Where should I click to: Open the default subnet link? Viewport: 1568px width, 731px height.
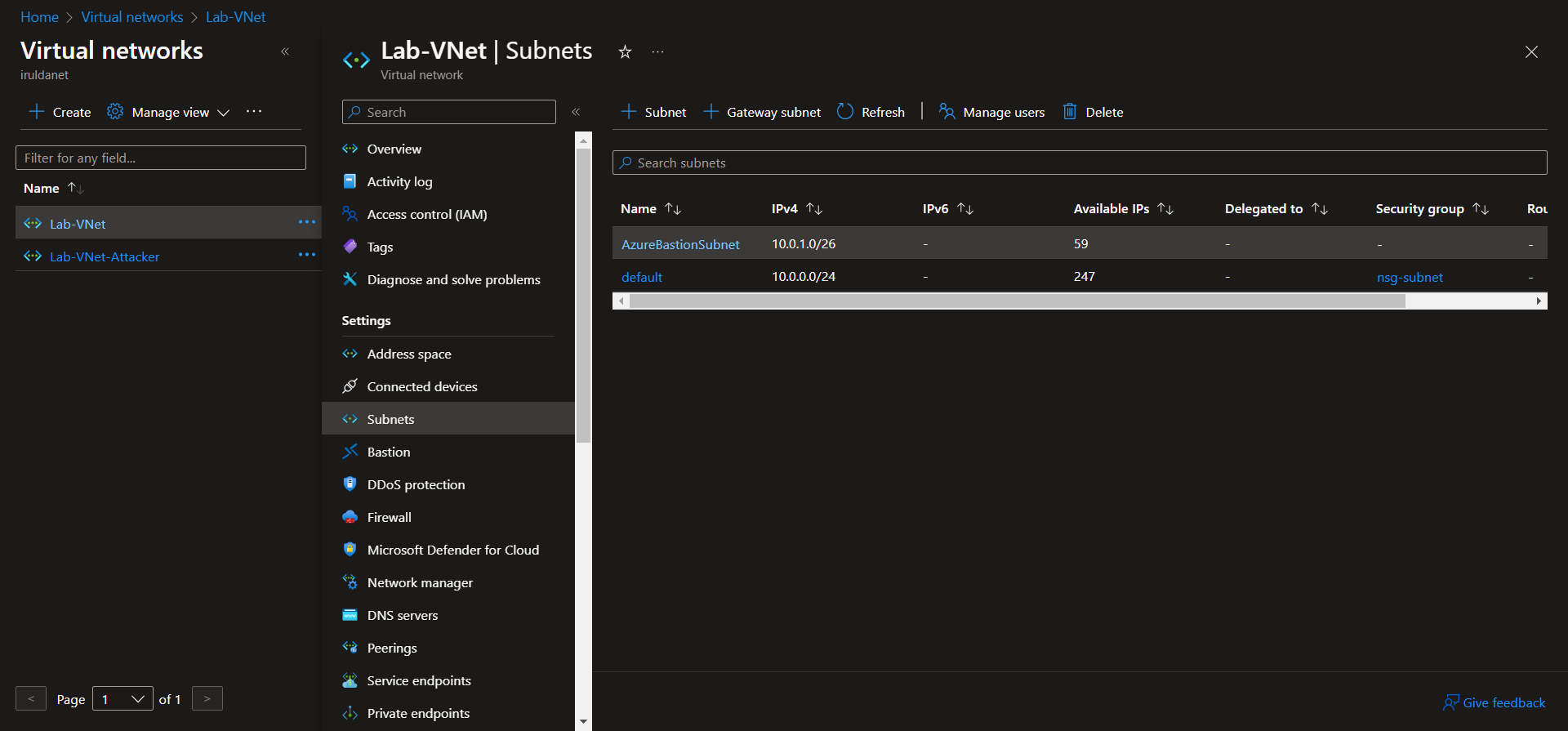pyautogui.click(x=642, y=277)
